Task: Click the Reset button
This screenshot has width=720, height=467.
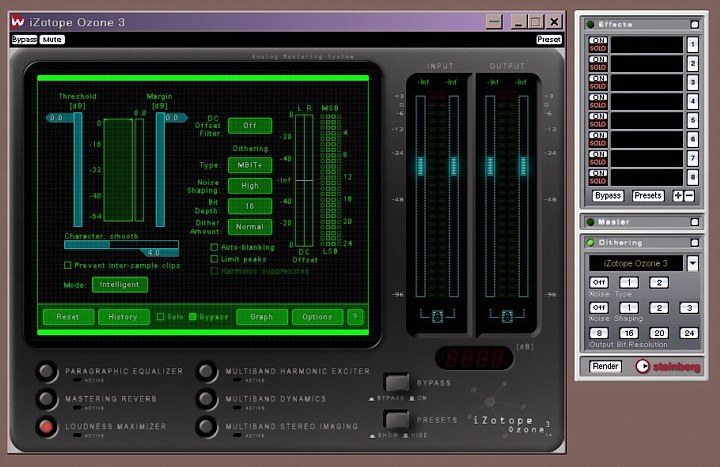Action: 68,317
